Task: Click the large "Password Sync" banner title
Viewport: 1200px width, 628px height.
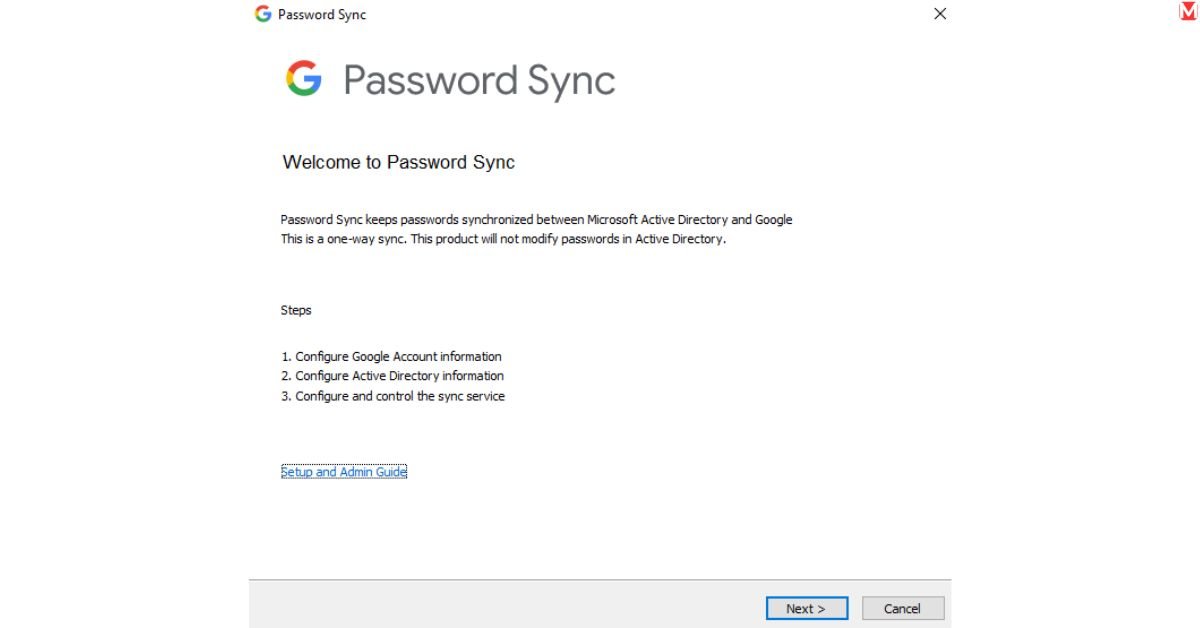Action: coord(479,81)
